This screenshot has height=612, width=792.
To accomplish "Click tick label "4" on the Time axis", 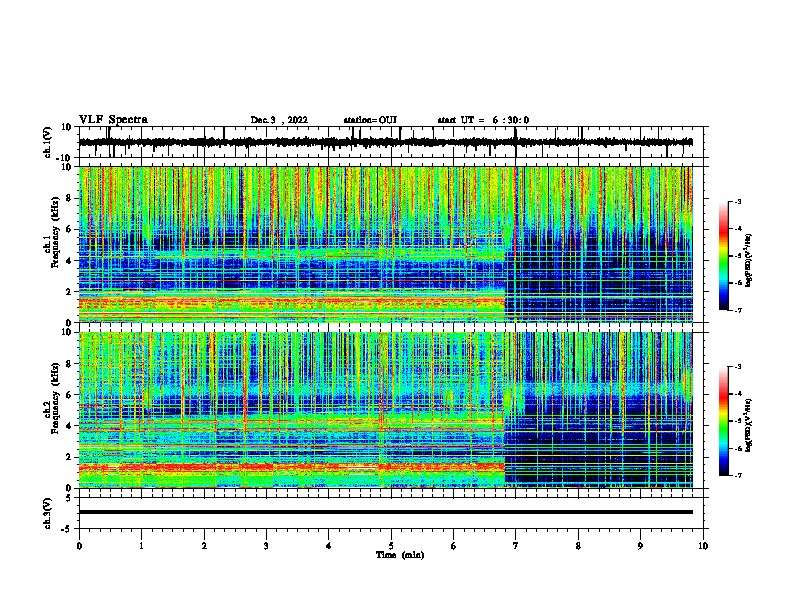I will pyautogui.click(x=329, y=546).
